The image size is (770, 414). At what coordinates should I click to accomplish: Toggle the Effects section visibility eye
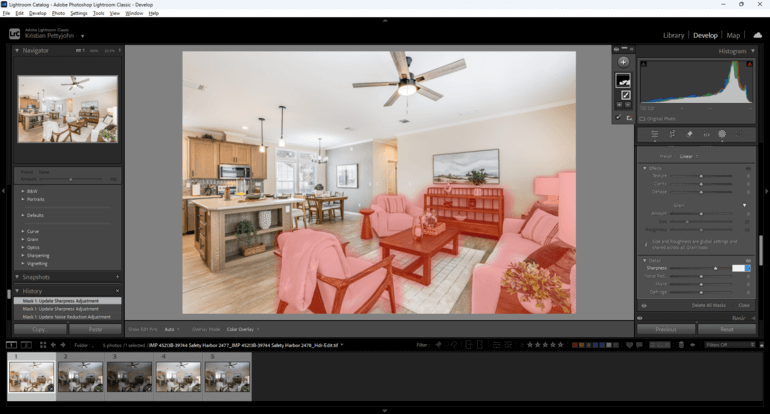coord(749,168)
